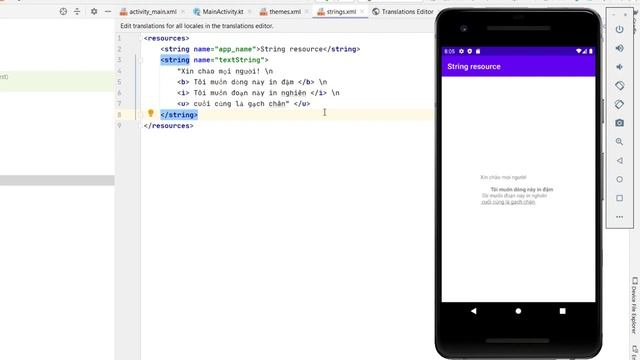The image size is (640, 360).
Task: Take an emulator screenshot with camera icon
Action: [619, 123]
